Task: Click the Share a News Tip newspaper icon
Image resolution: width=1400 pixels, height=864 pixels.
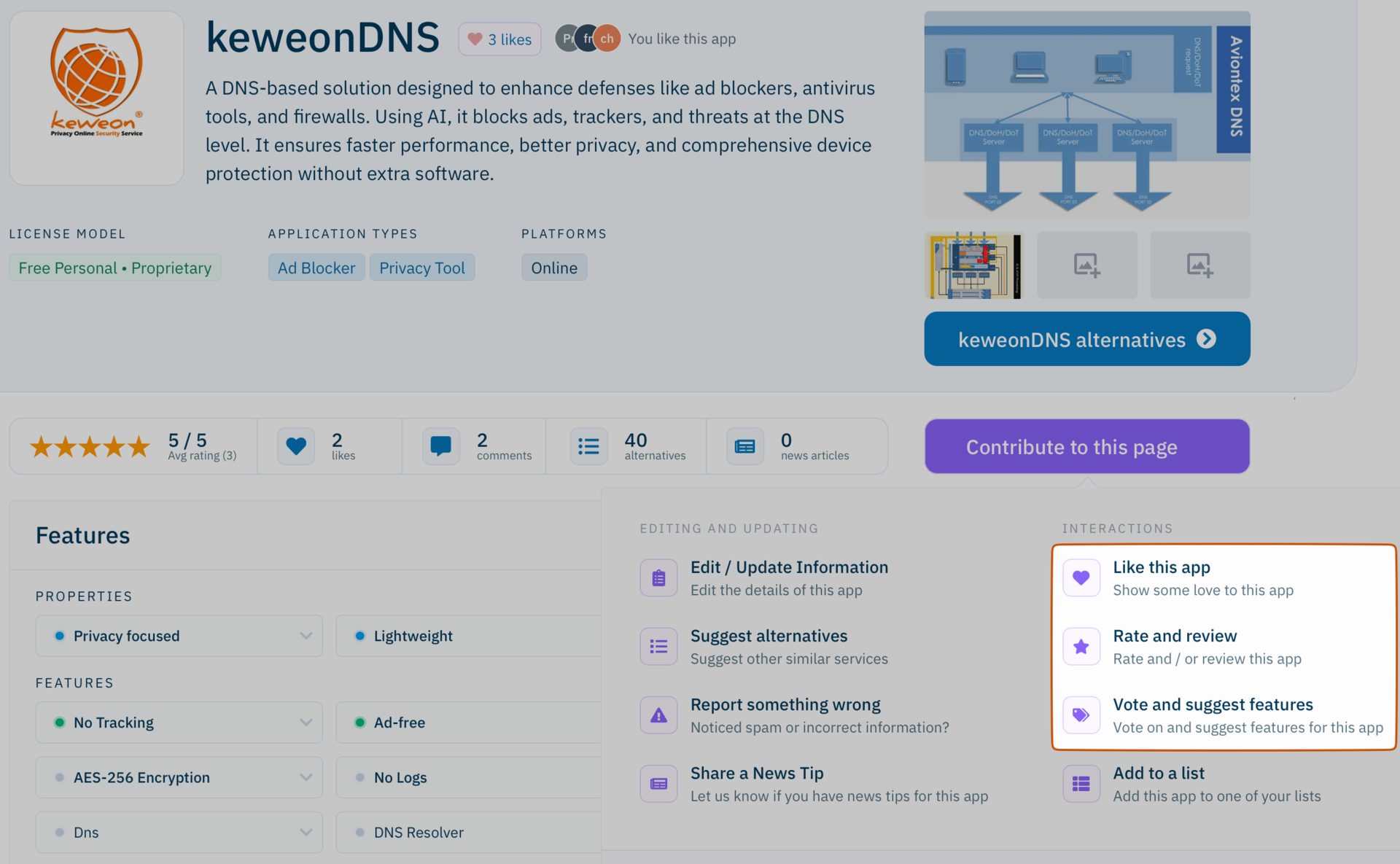Action: tap(658, 784)
